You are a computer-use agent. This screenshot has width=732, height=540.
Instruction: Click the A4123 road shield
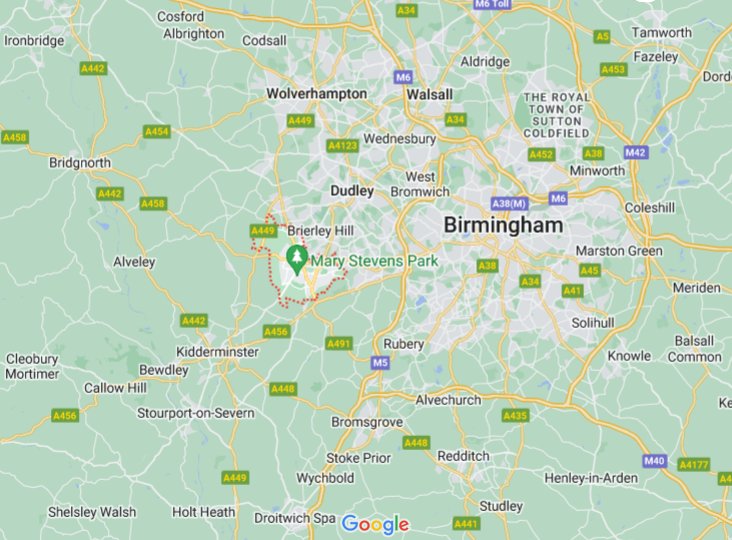(x=343, y=146)
